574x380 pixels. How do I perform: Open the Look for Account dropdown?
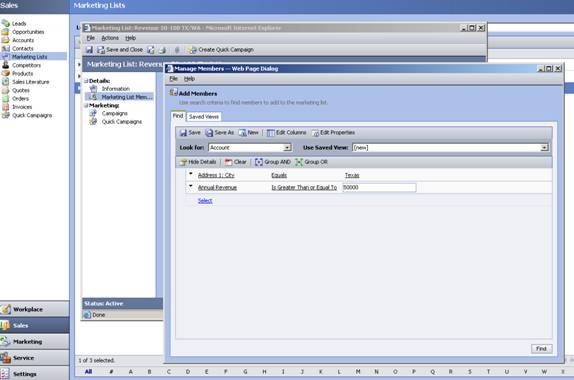coord(287,148)
